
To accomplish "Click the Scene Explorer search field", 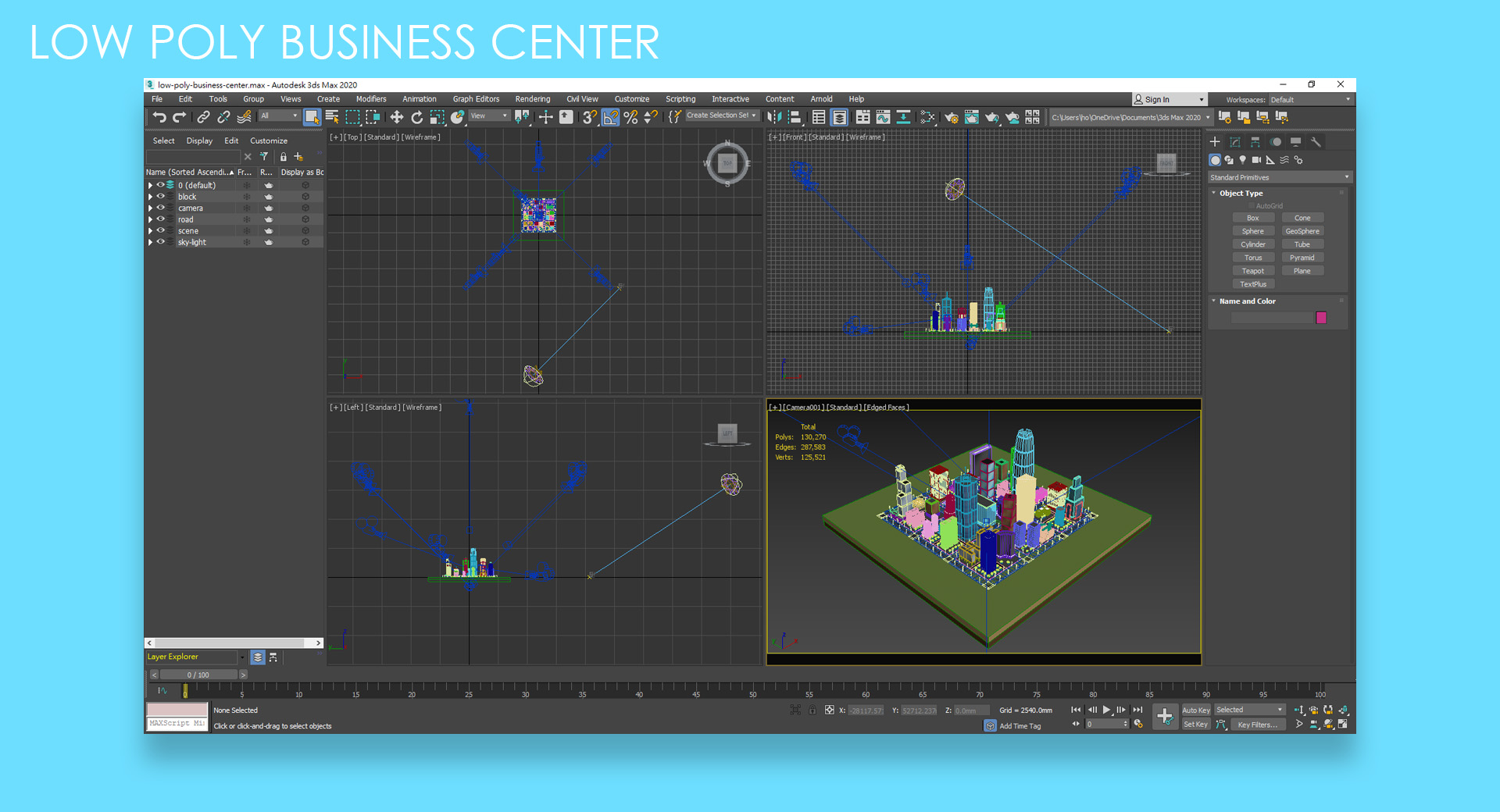I will point(193,157).
